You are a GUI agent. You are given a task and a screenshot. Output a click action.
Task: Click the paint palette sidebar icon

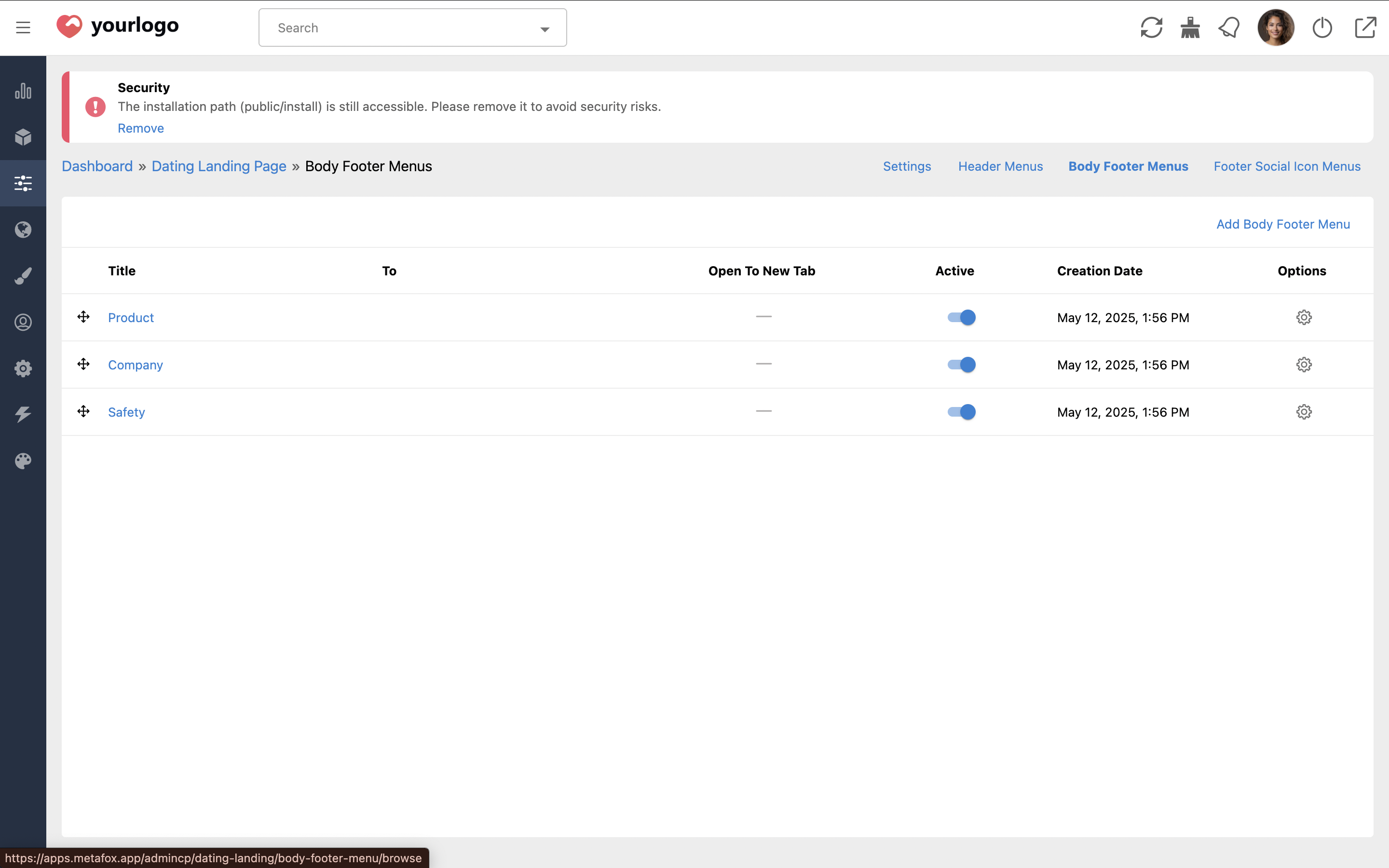point(23,461)
